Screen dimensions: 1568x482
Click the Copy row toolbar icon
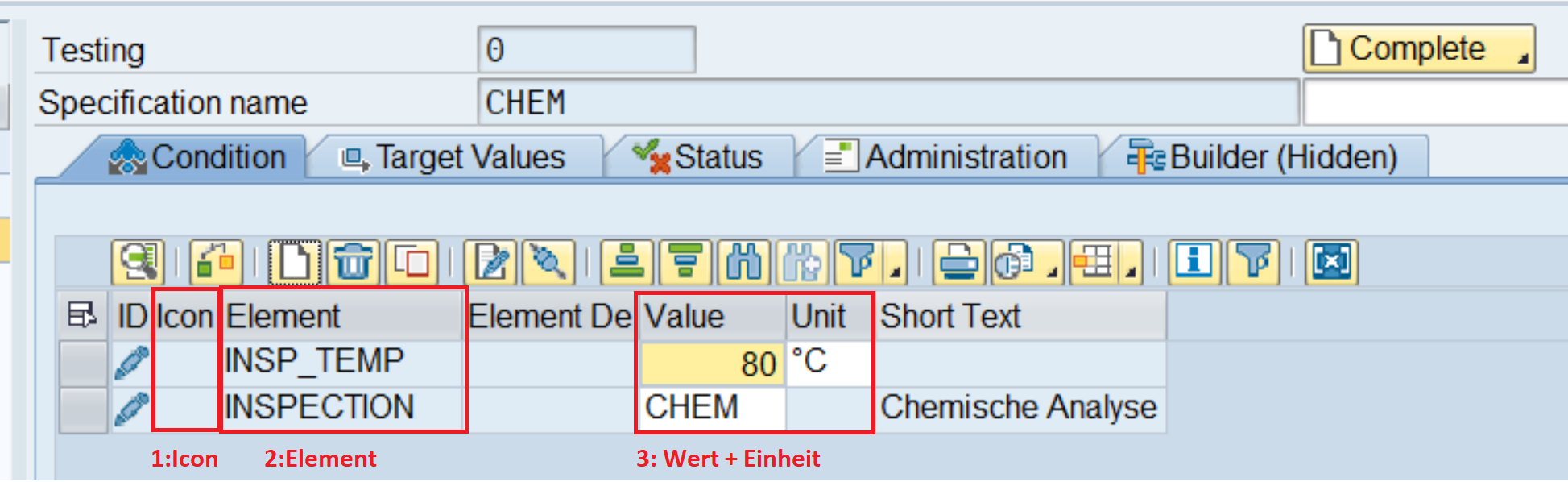(x=412, y=263)
